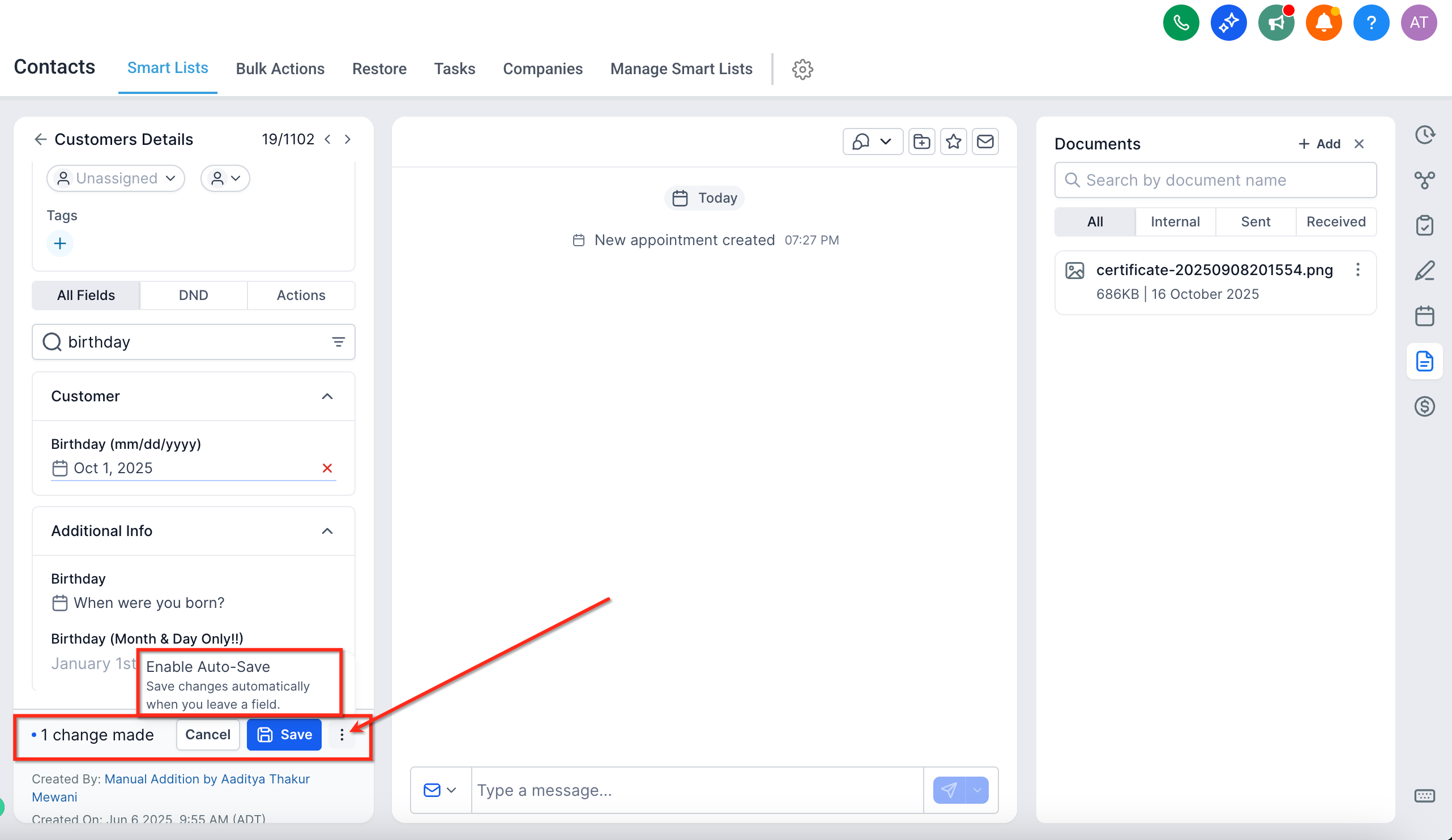
Task: Click the green phone dialer icon
Action: [1181, 23]
